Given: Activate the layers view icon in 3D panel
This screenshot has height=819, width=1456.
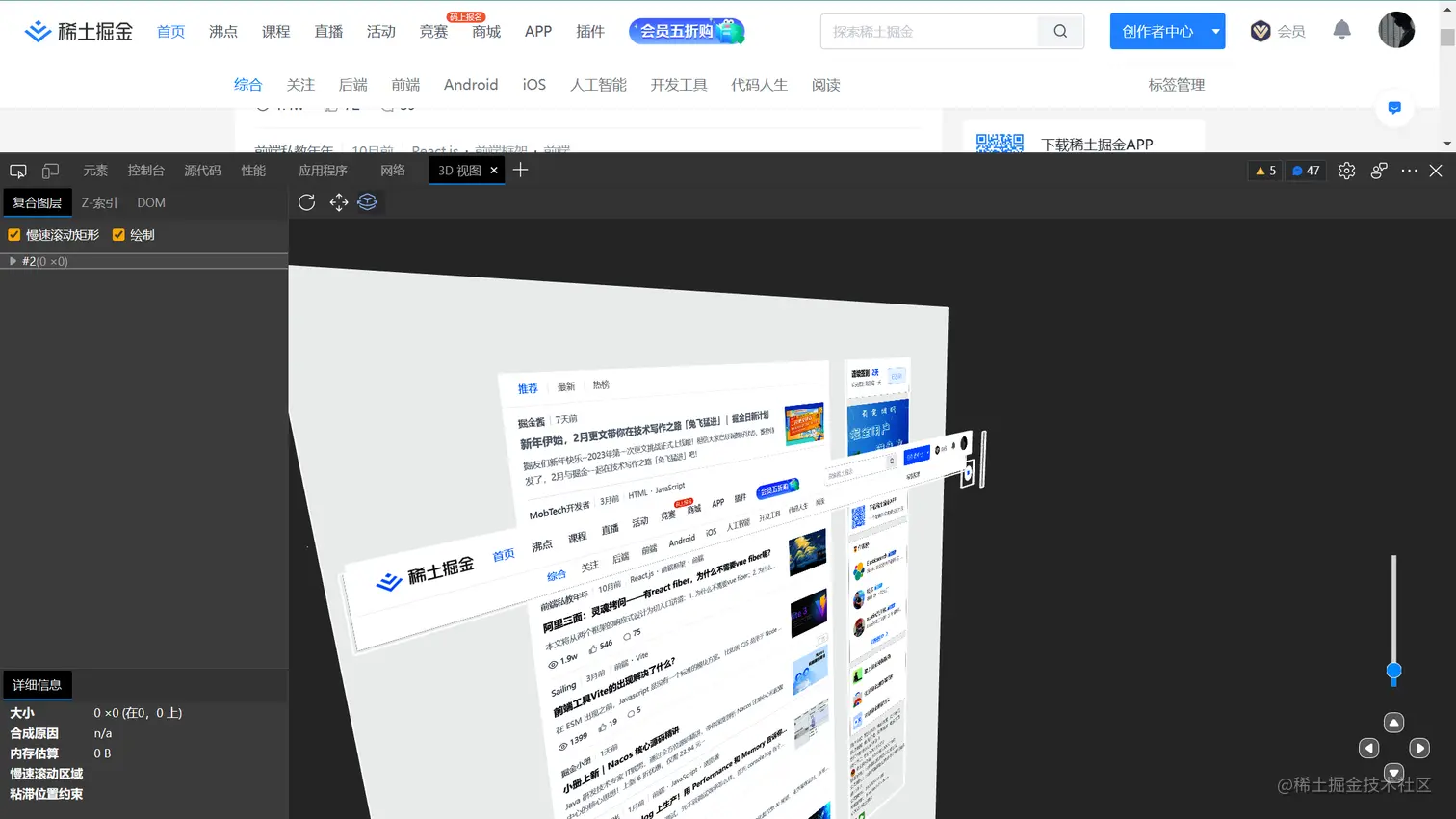Looking at the screenshot, I should [367, 202].
